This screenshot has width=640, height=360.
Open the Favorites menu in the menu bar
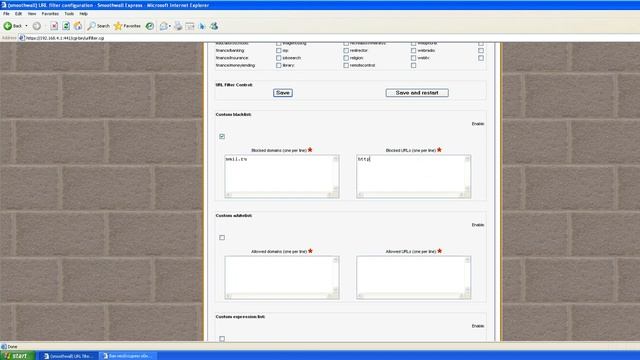50,14
